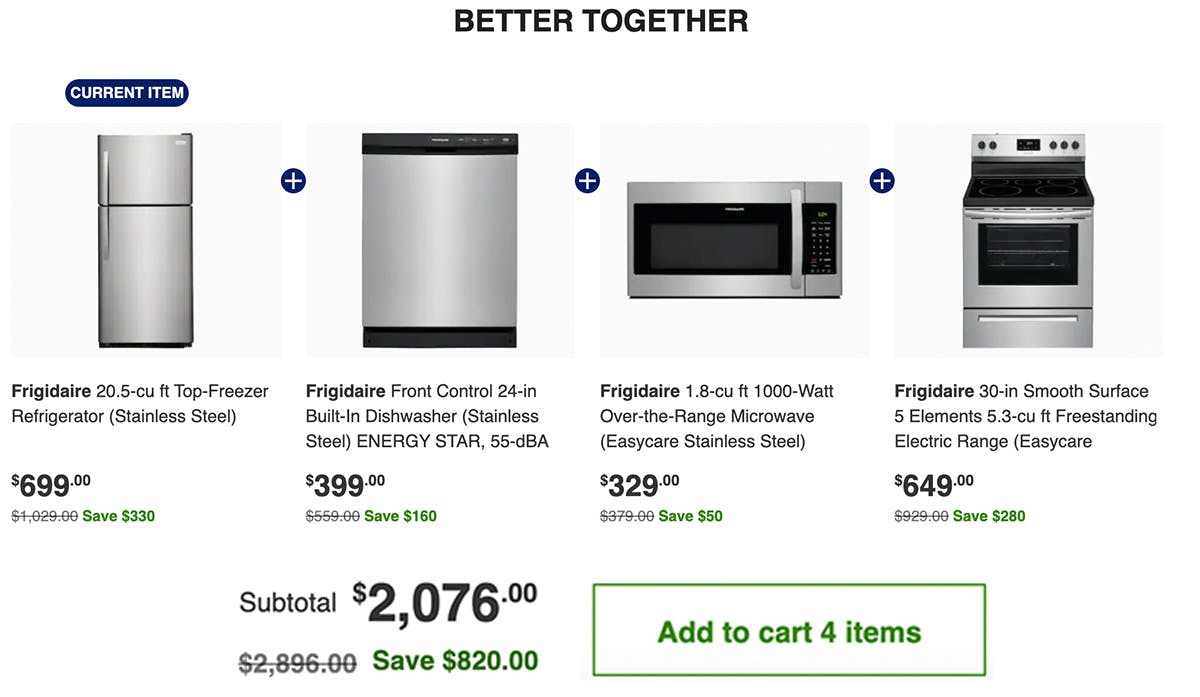Click the plus icon between dishwasher and microwave

587,180
